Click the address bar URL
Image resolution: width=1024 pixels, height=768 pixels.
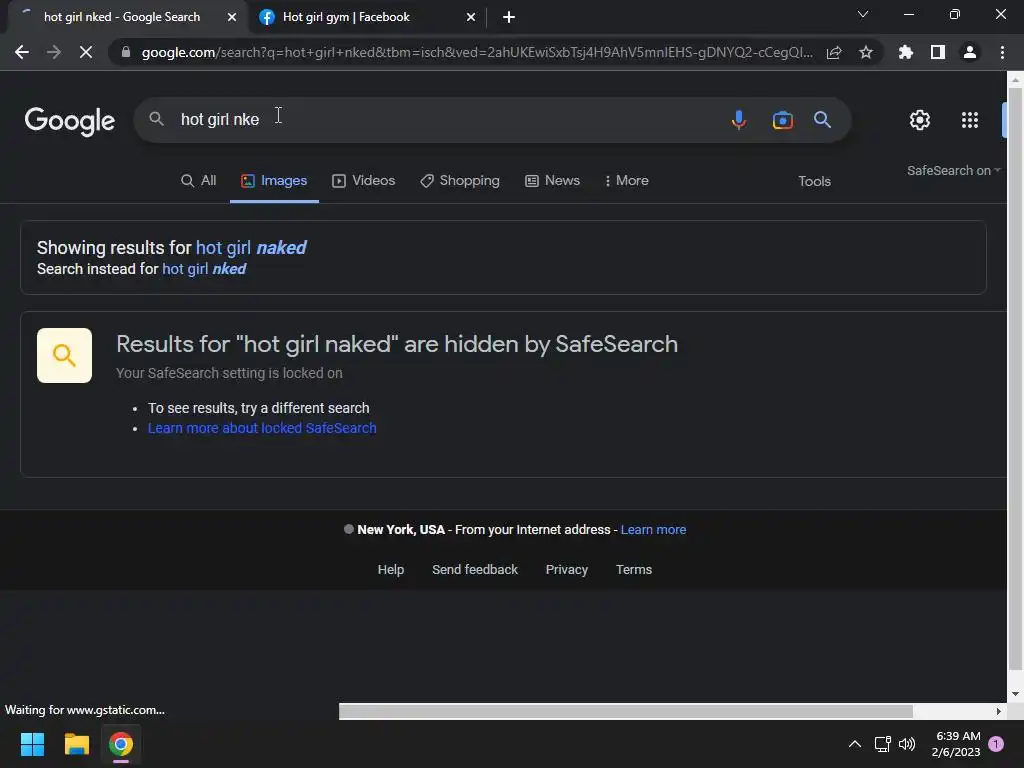477,52
